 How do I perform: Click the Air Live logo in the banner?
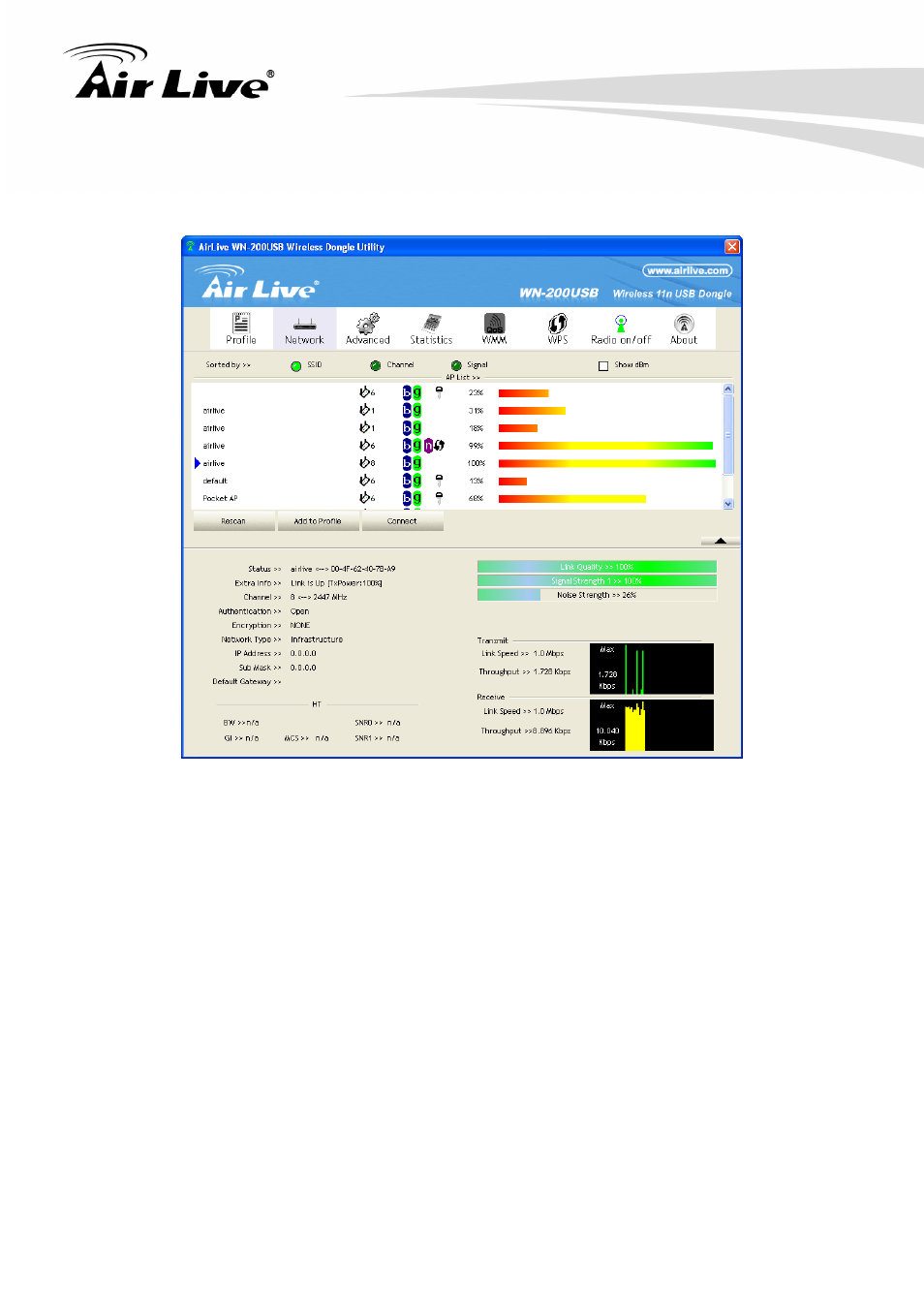[257, 282]
